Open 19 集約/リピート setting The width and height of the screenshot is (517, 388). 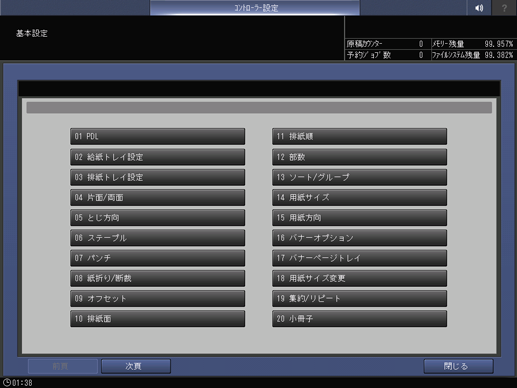360,298
